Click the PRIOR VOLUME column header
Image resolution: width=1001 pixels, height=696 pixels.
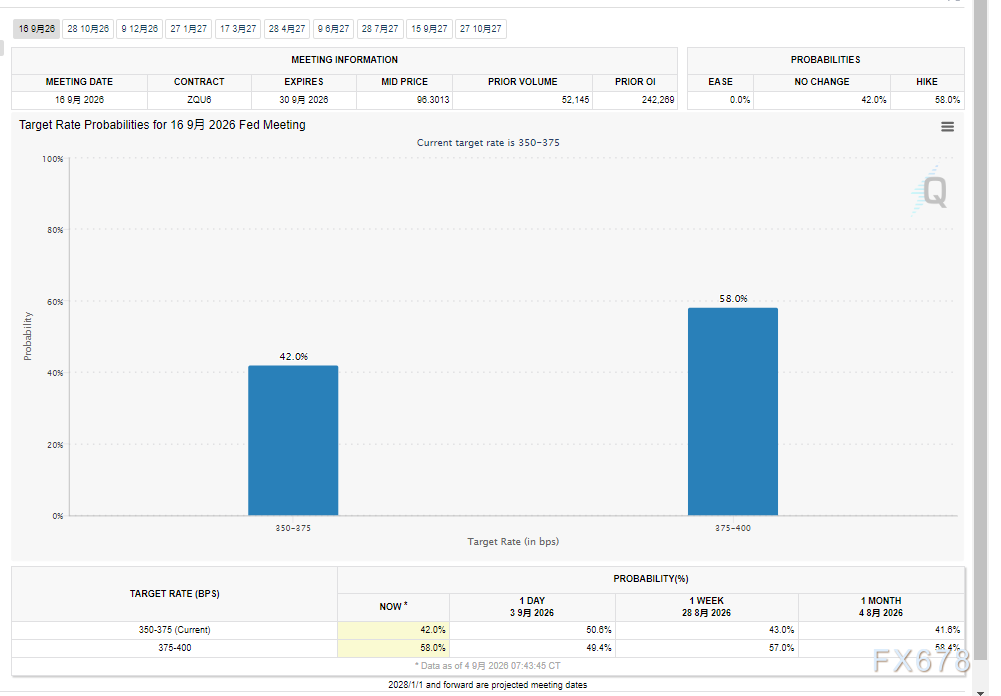523,82
